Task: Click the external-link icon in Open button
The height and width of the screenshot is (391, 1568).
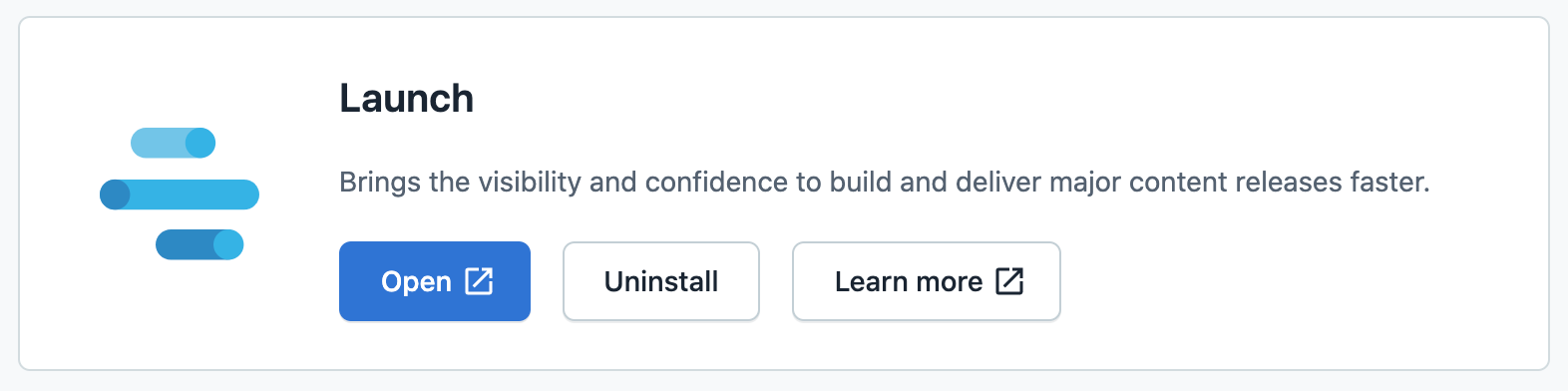Action: pyautogui.click(x=480, y=281)
